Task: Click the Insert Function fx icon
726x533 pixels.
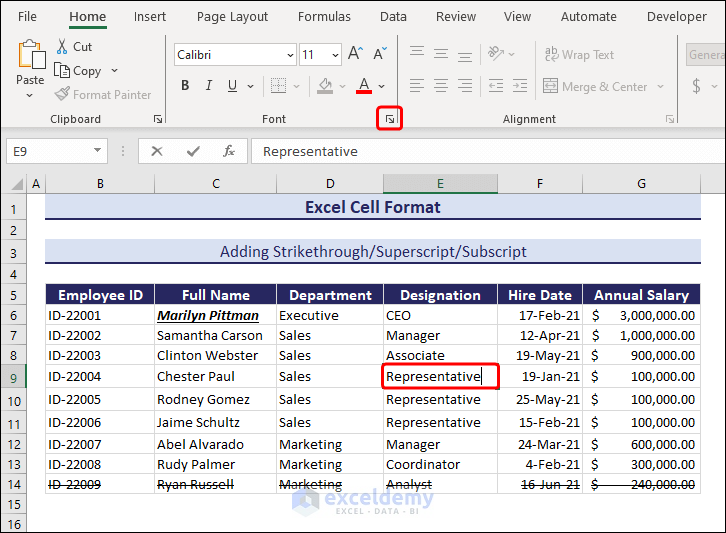Action: coord(229,151)
